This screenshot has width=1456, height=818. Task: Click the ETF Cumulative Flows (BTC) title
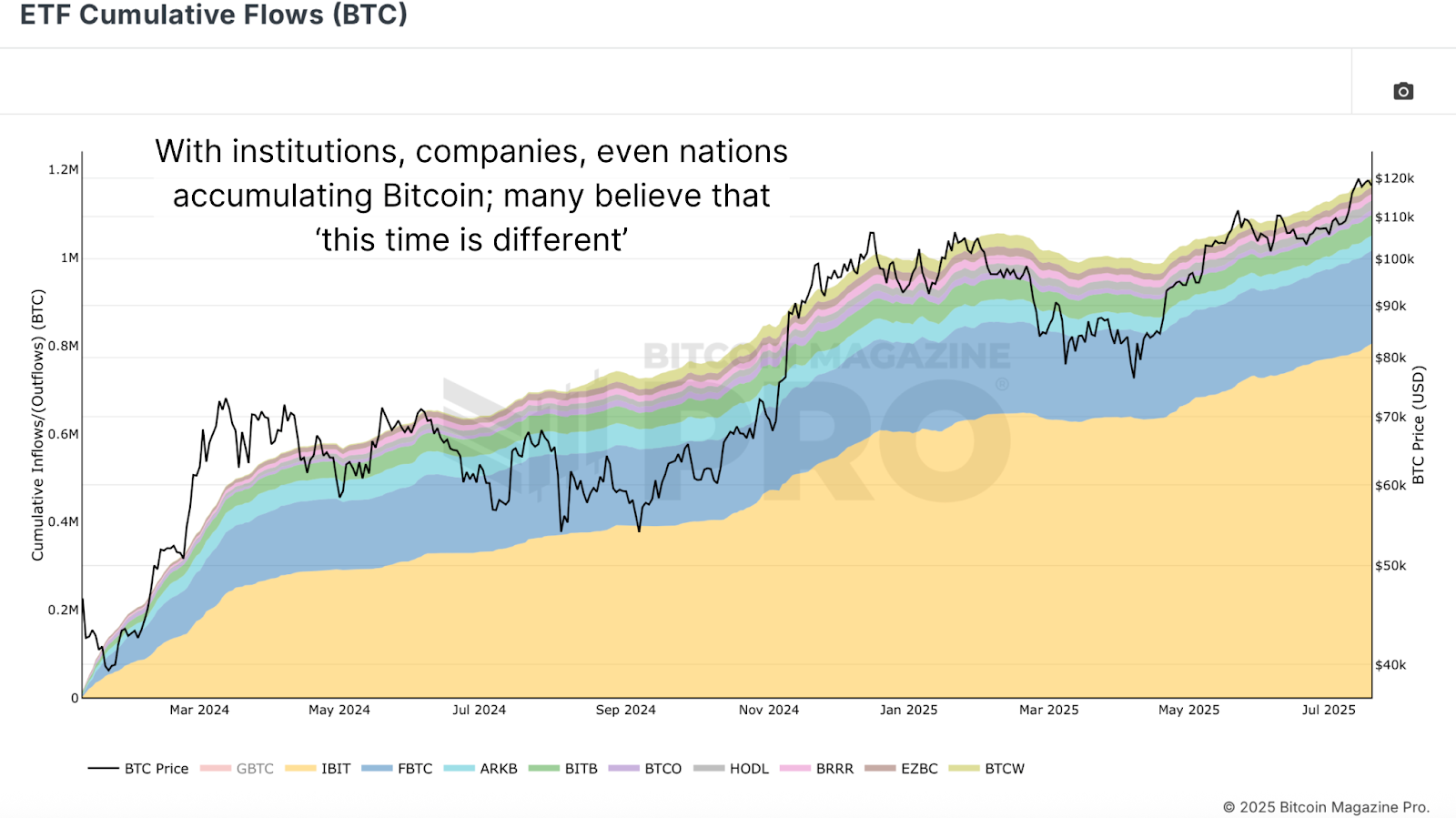[x=214, y=15]
